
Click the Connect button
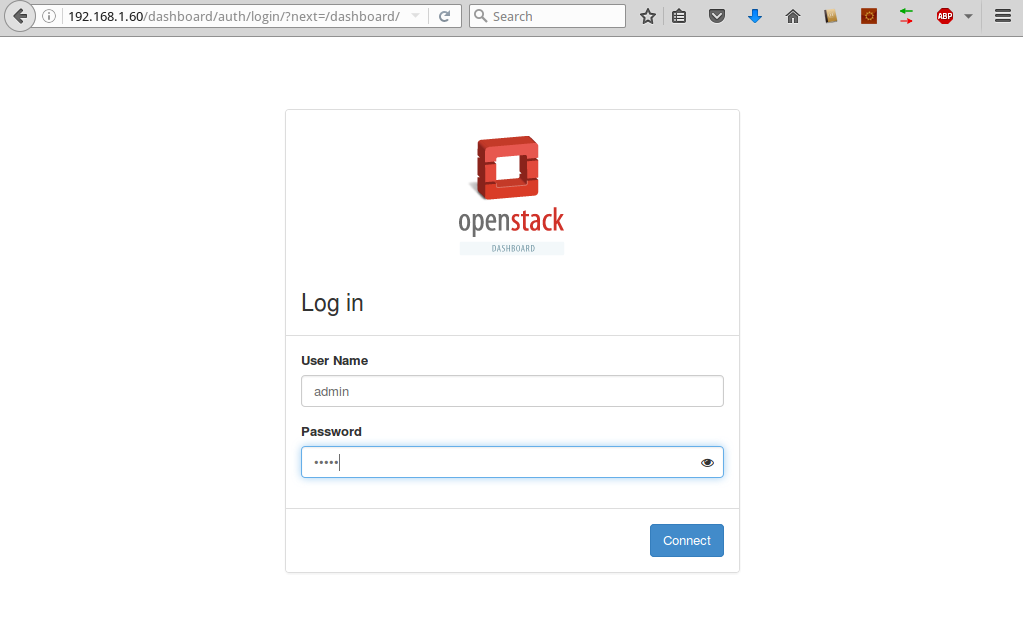pyautogui.click(x=686, y=541)
